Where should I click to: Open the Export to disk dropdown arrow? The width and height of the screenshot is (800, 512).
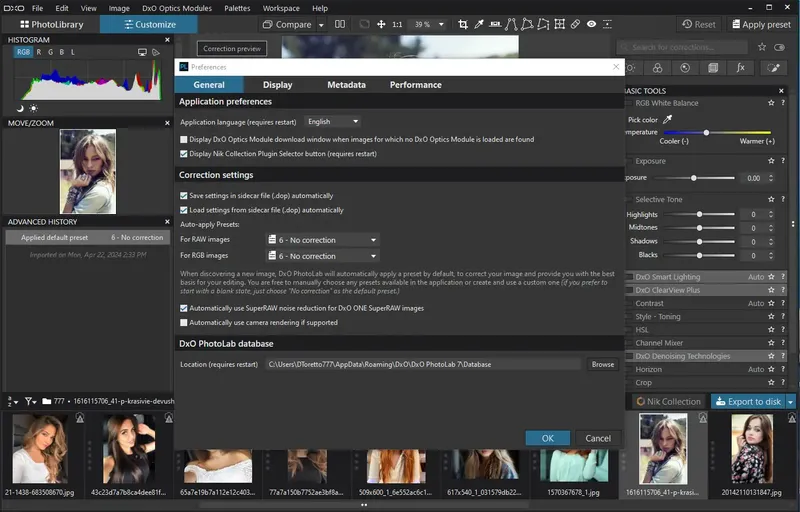[x=790, y=402]
